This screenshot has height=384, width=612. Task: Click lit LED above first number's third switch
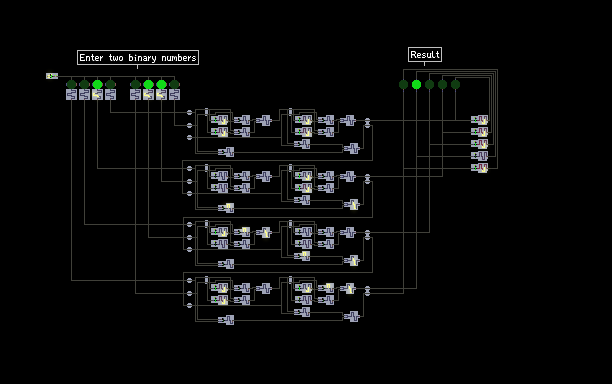click(98, 84)
